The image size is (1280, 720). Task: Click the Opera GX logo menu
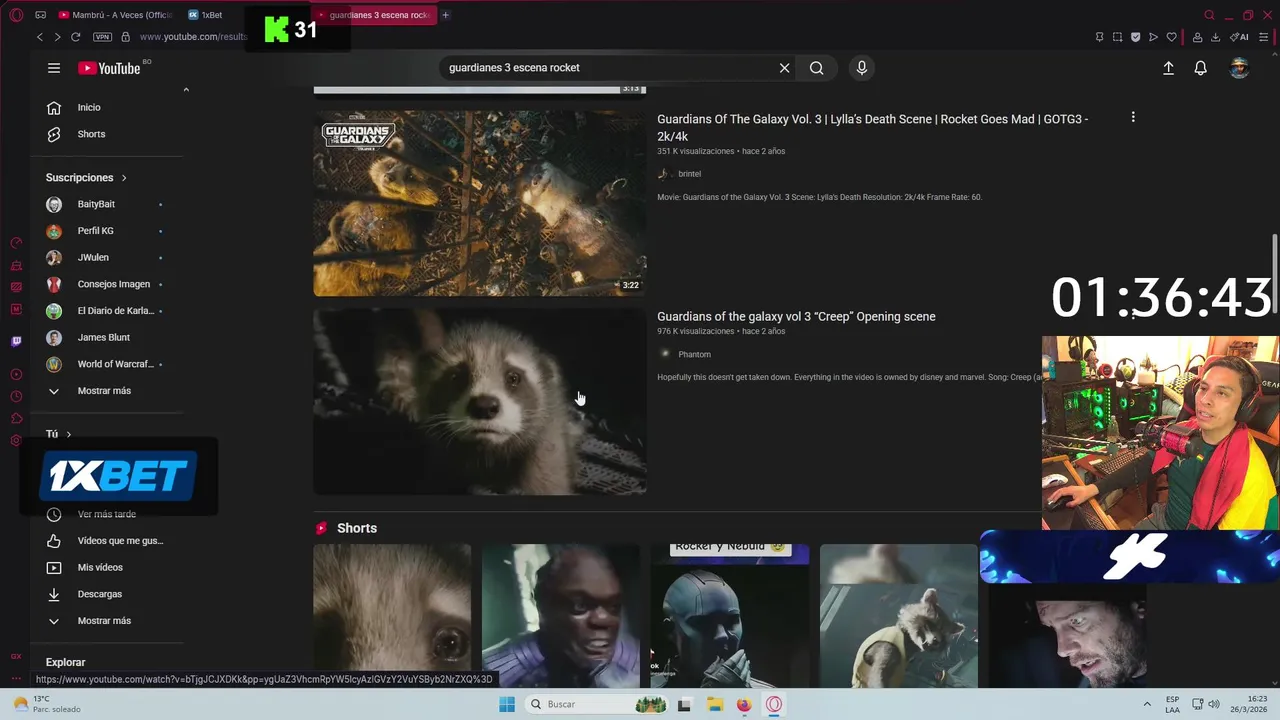16,15
